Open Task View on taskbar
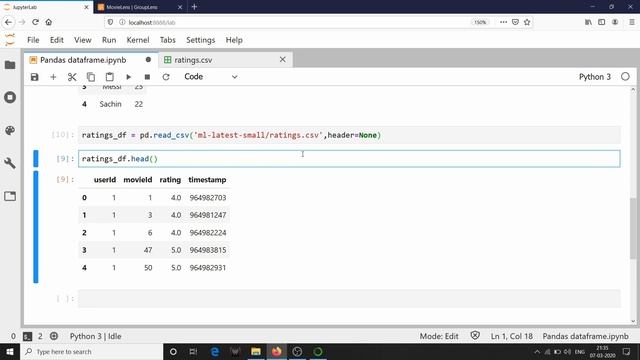This screenshot has width=640, height=360. pyautogui.click(x=193, y=351)
